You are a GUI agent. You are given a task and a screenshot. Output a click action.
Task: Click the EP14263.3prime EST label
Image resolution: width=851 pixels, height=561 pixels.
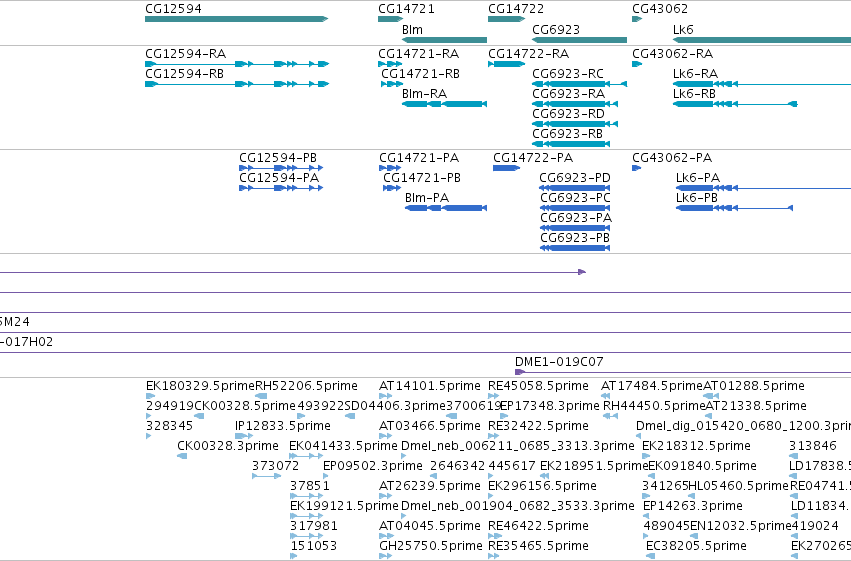(693, 506)
